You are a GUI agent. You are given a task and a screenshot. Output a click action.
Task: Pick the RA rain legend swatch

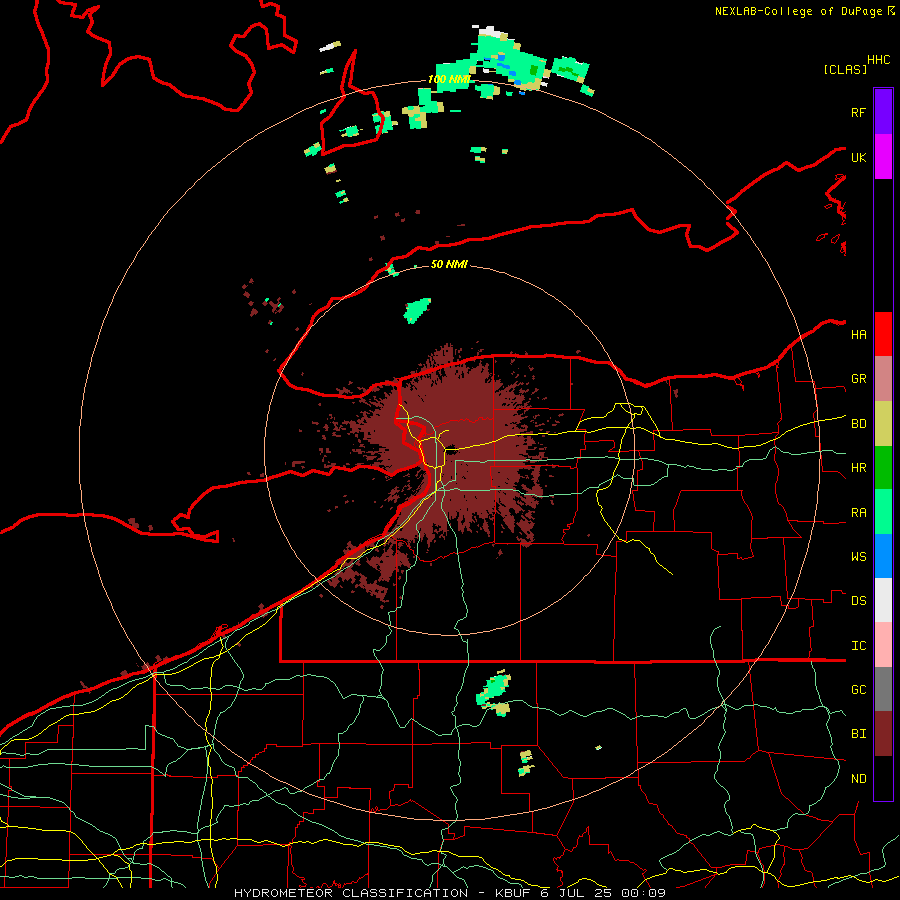pos(883,512)
